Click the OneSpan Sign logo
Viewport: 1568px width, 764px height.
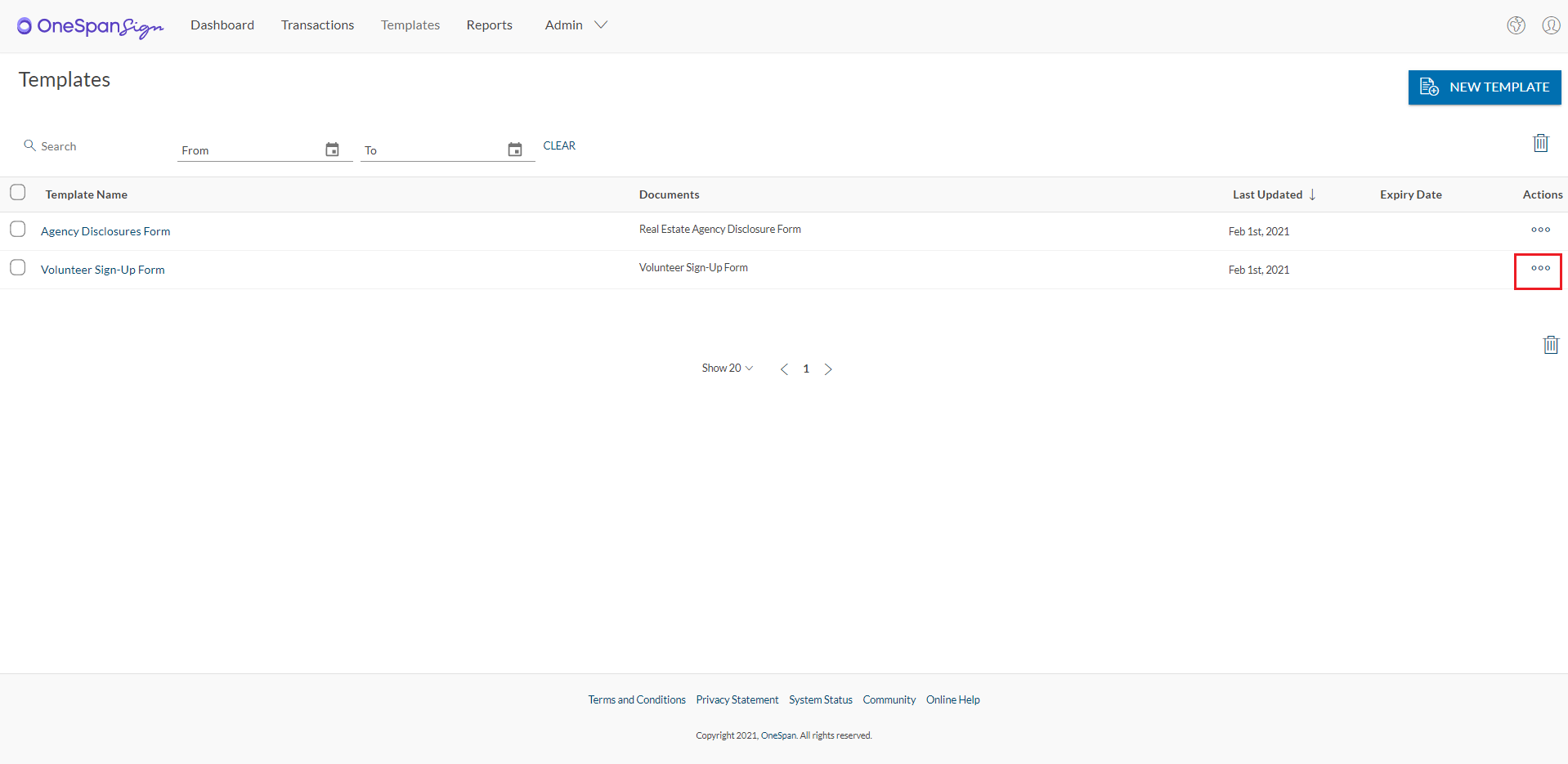click(90, 26)
